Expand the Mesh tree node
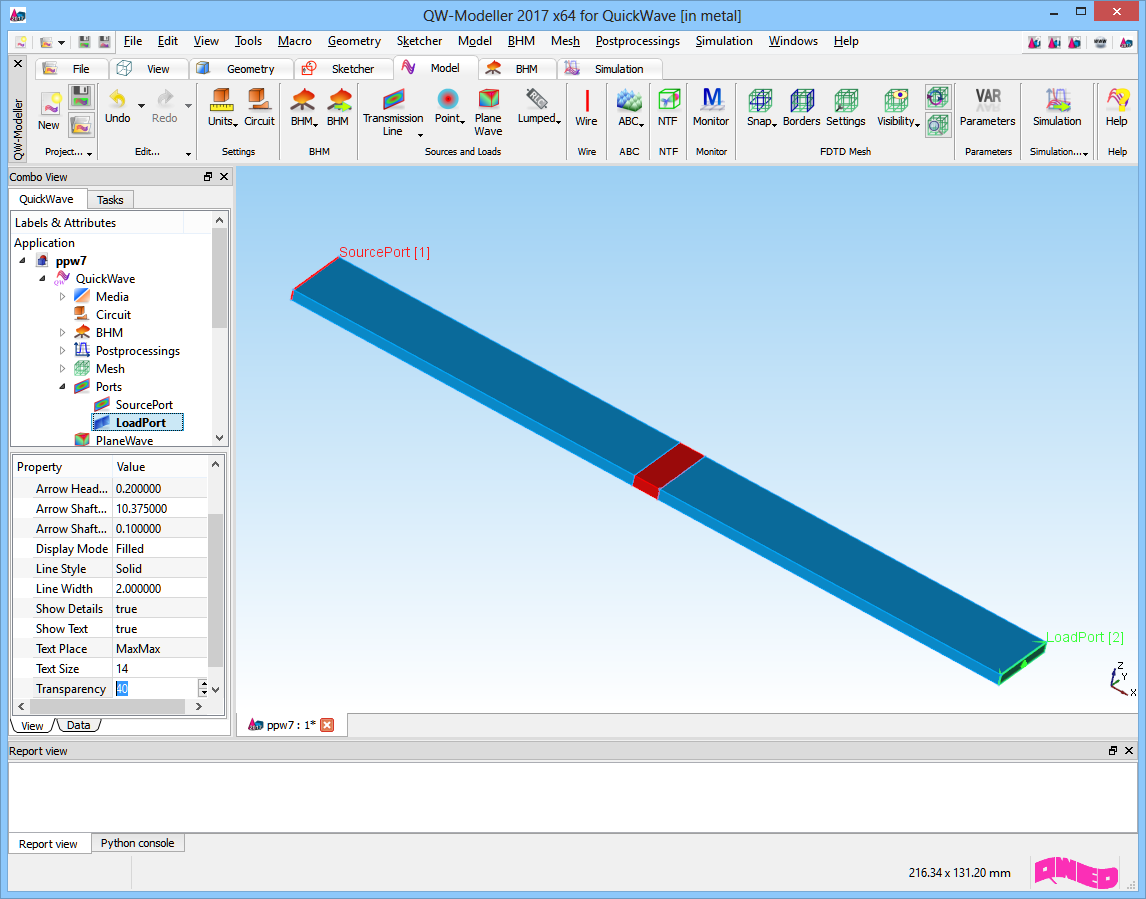This screenshot has height=899, width=1146. pos(62,369)
